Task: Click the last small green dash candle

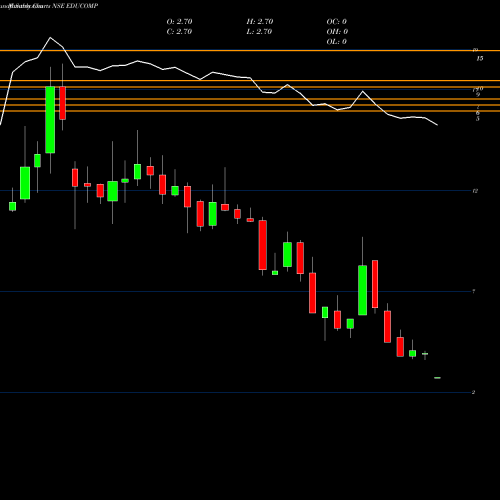Action: (437, 378)
